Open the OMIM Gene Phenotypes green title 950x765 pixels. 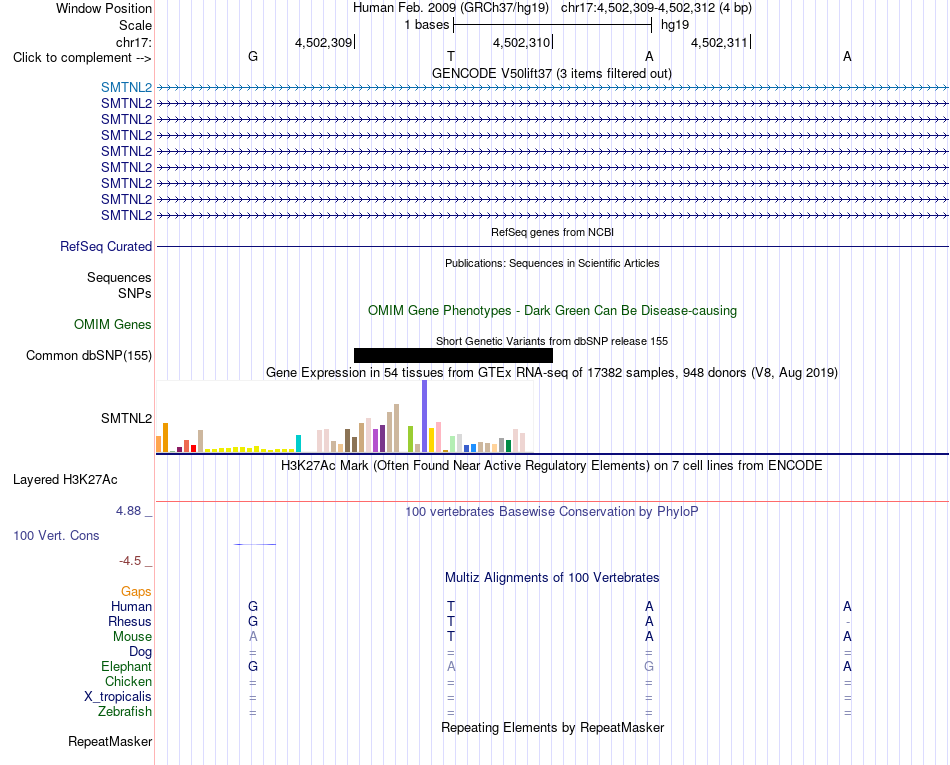(552, 310)
